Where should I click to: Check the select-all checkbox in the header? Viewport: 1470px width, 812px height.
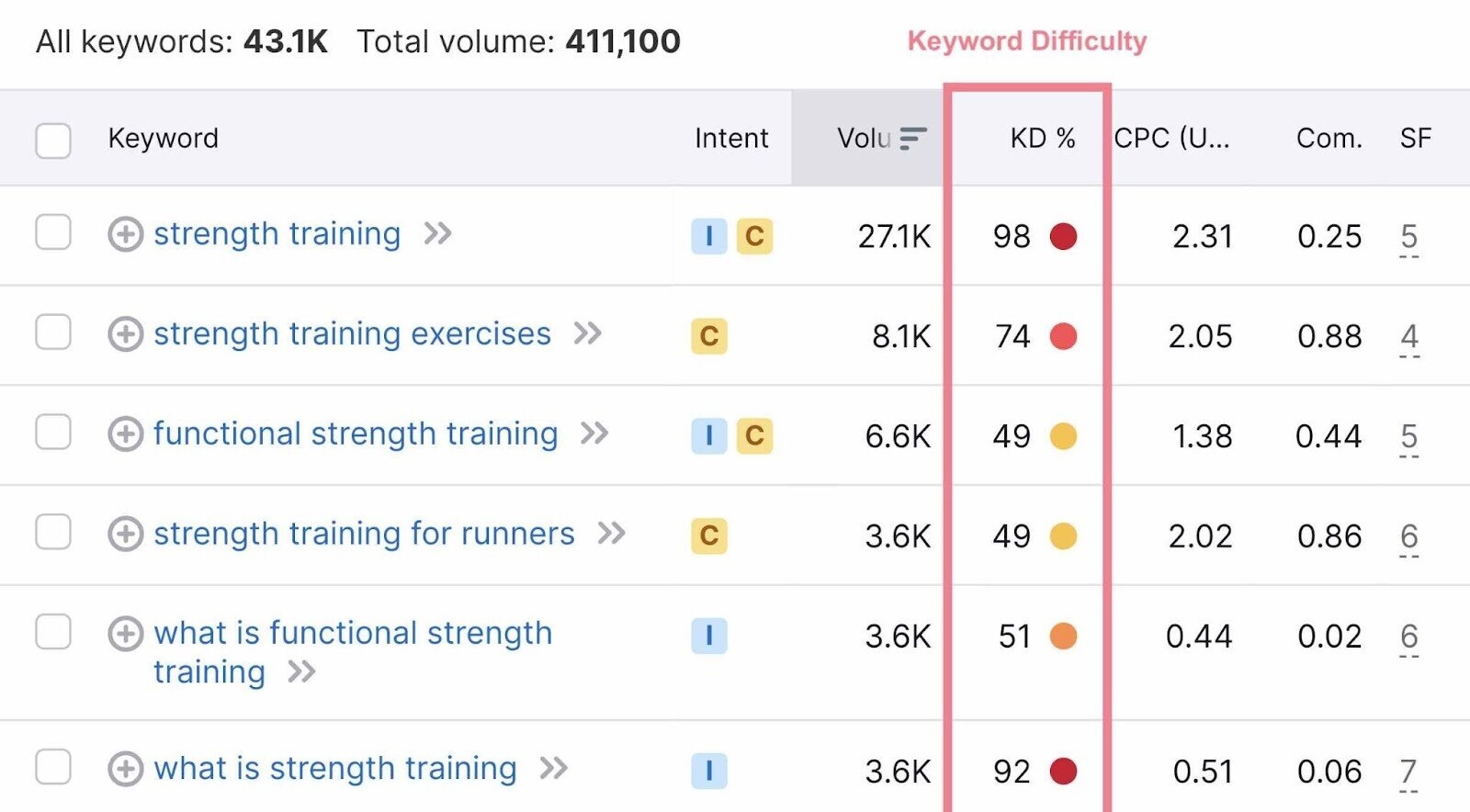point(52,140)
